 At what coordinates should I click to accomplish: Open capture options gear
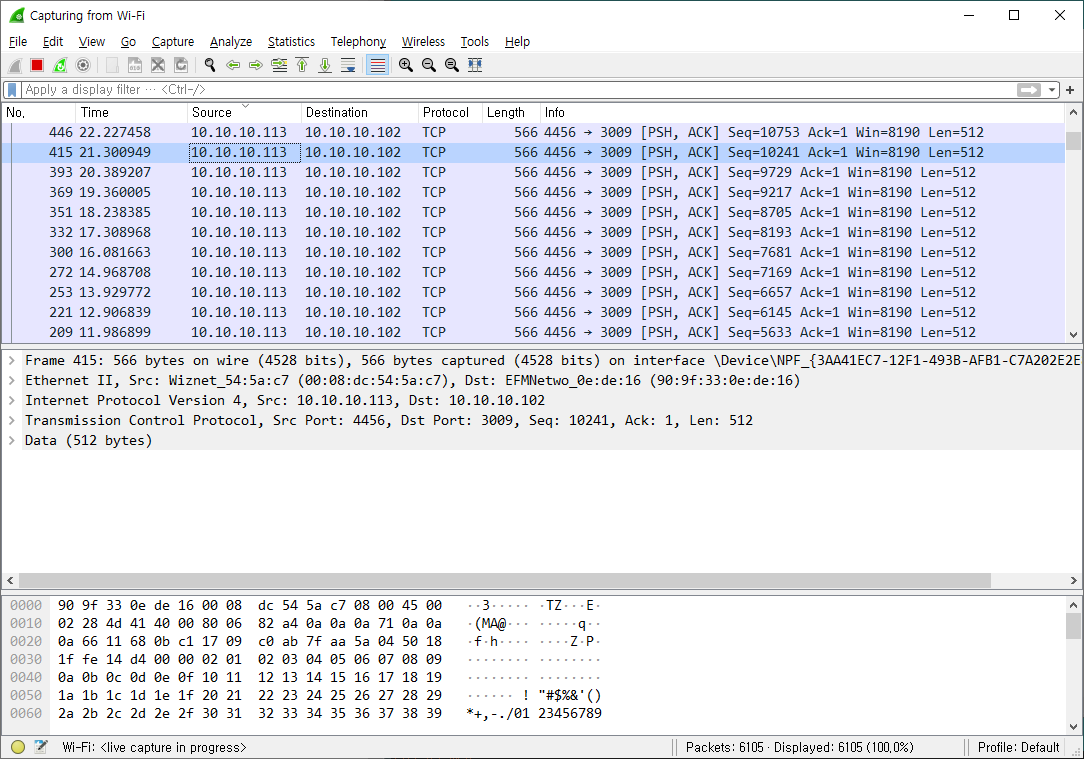click(83, 65)
